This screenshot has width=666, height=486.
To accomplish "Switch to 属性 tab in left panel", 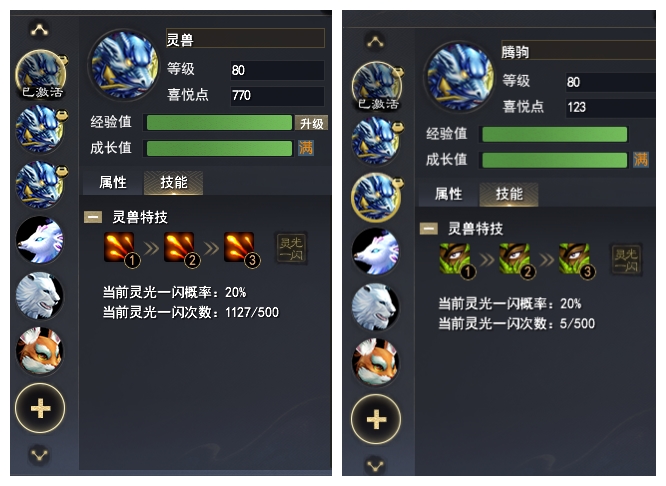I will pyautogui.click(x=113, y=183).
